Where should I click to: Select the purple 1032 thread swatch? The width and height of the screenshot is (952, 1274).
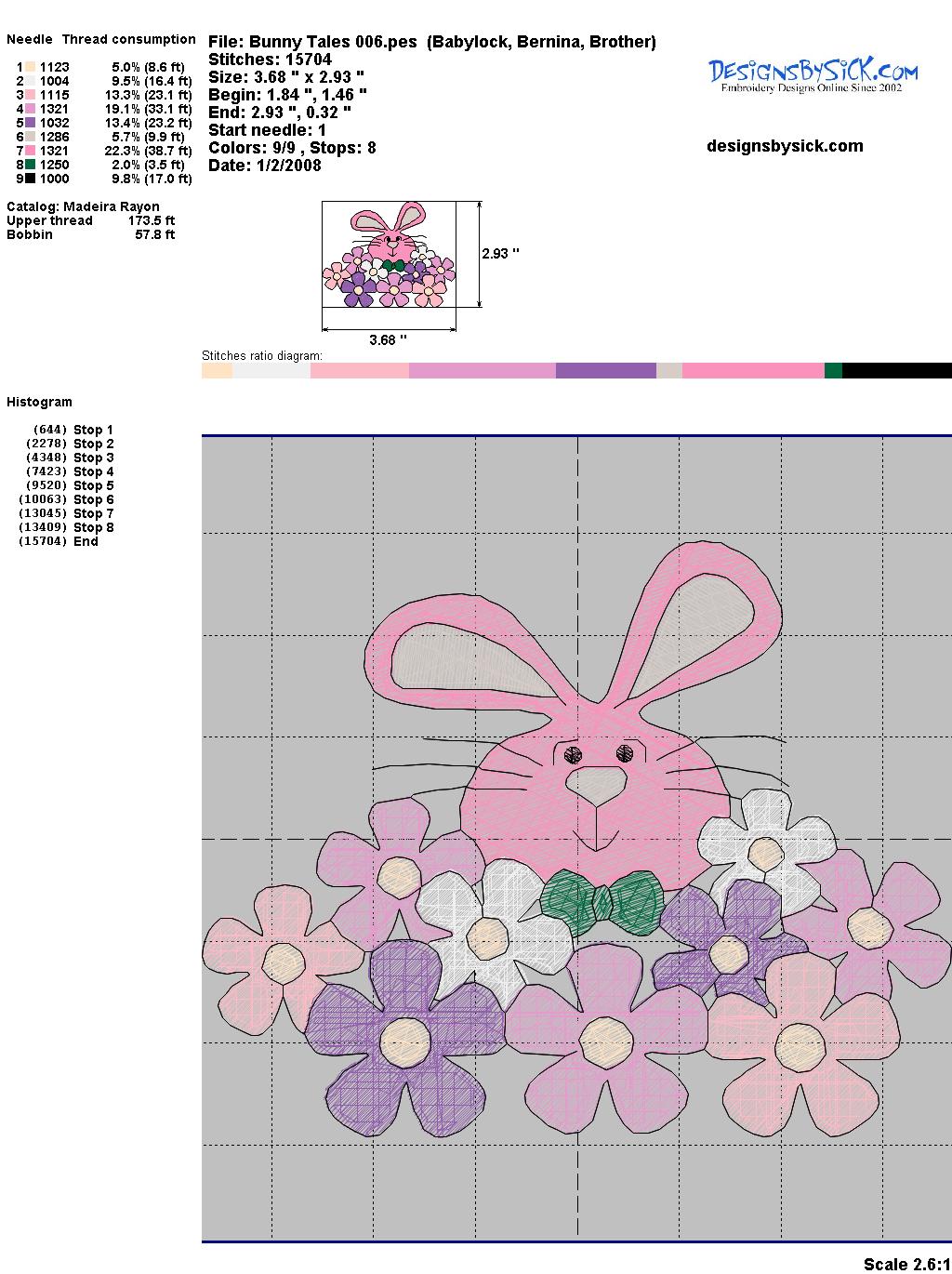(31, 123)
